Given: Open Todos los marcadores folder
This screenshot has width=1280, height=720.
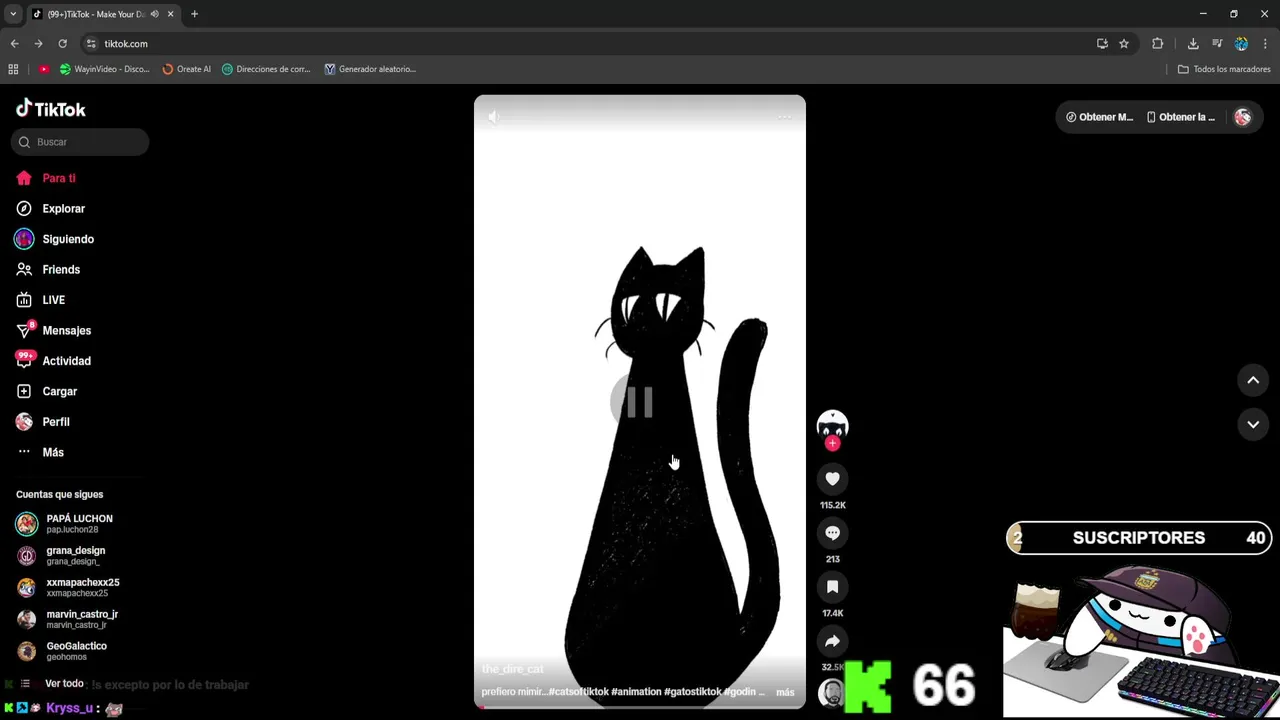Looking at the screenshot, I should pyautogui.click(x=1224, y=69).
